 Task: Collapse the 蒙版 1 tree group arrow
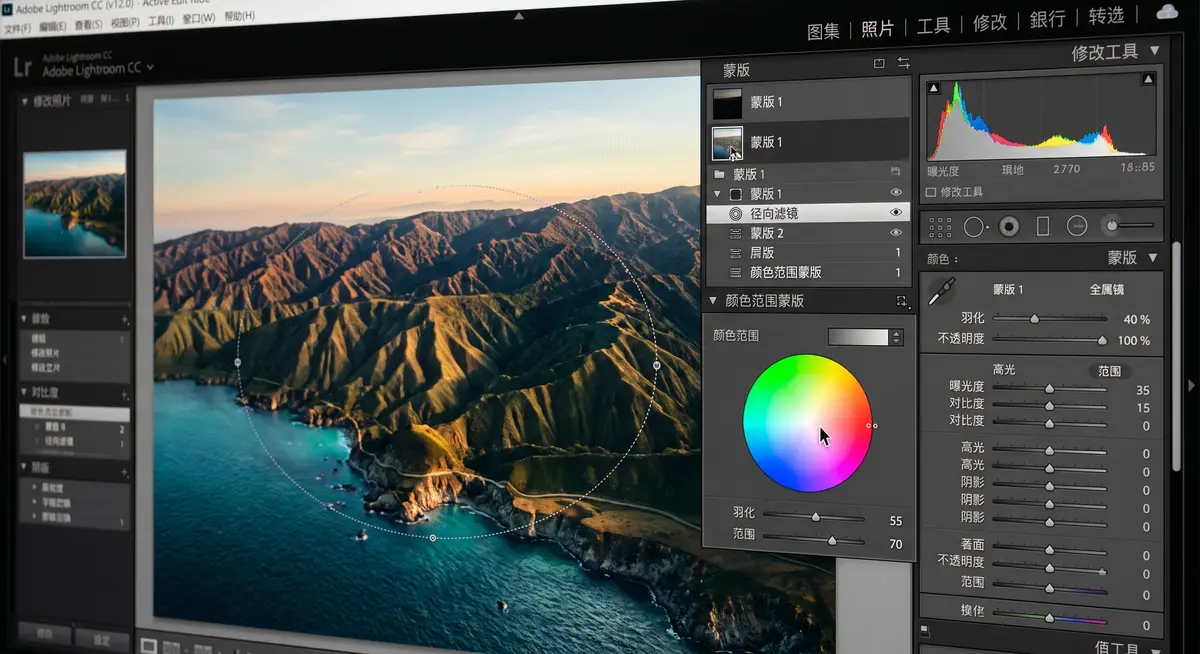pyautogui.click(x=717, y=194)
